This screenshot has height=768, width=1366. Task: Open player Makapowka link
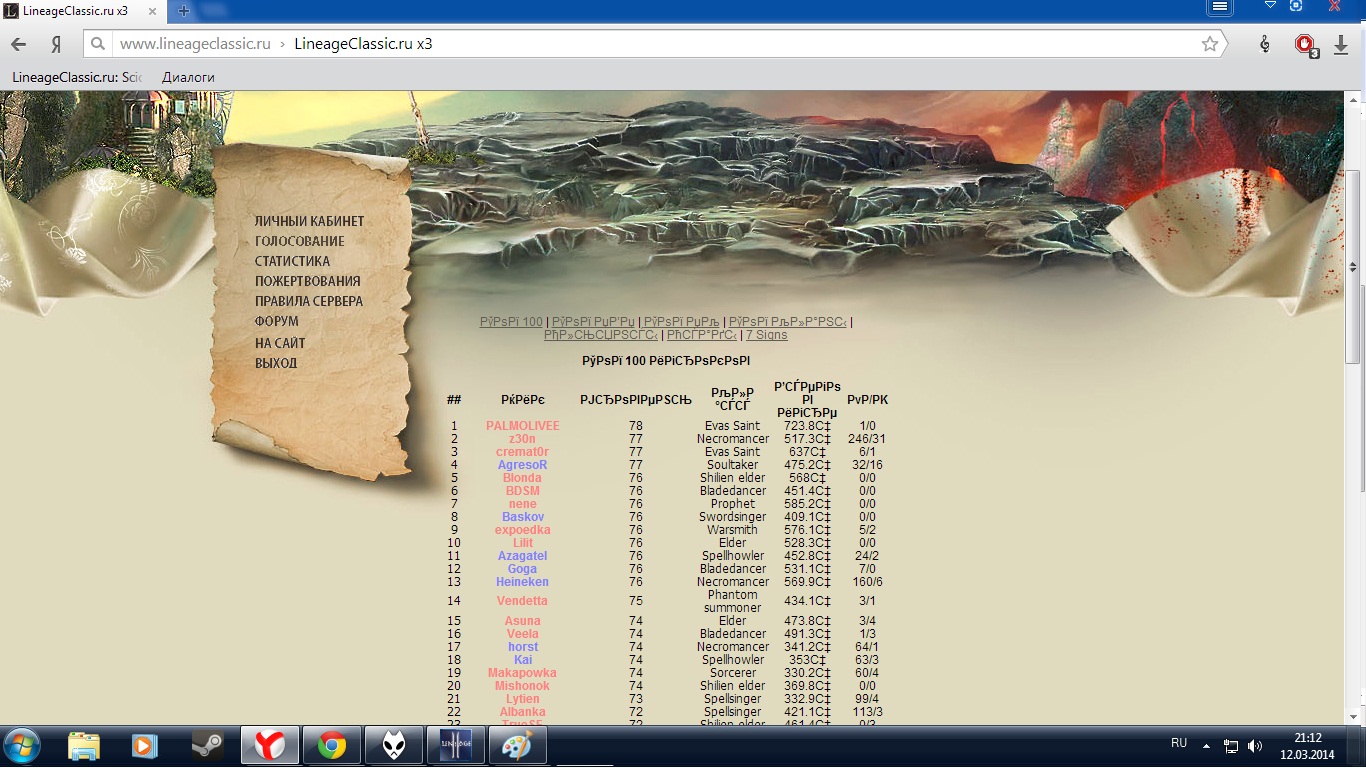tap(523, 673)
